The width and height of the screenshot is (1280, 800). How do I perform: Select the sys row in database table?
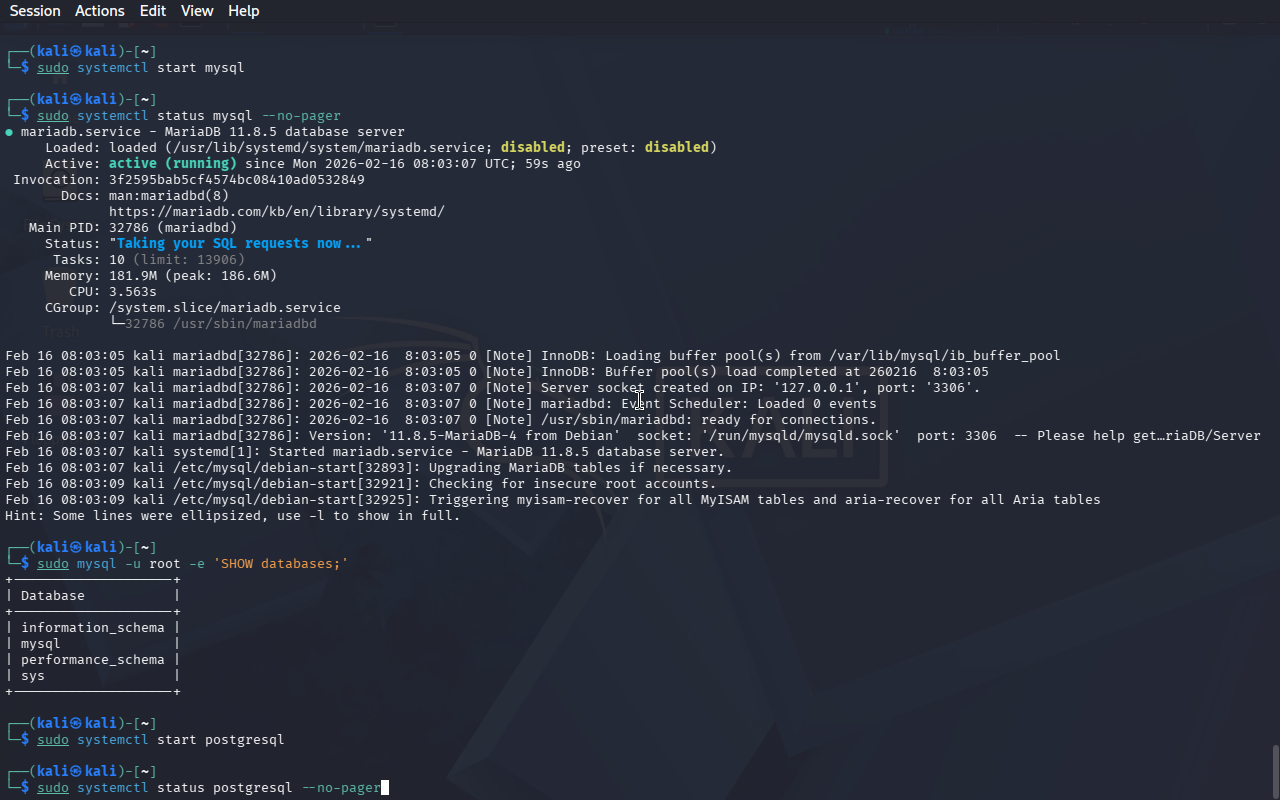(x=33, y=676)
